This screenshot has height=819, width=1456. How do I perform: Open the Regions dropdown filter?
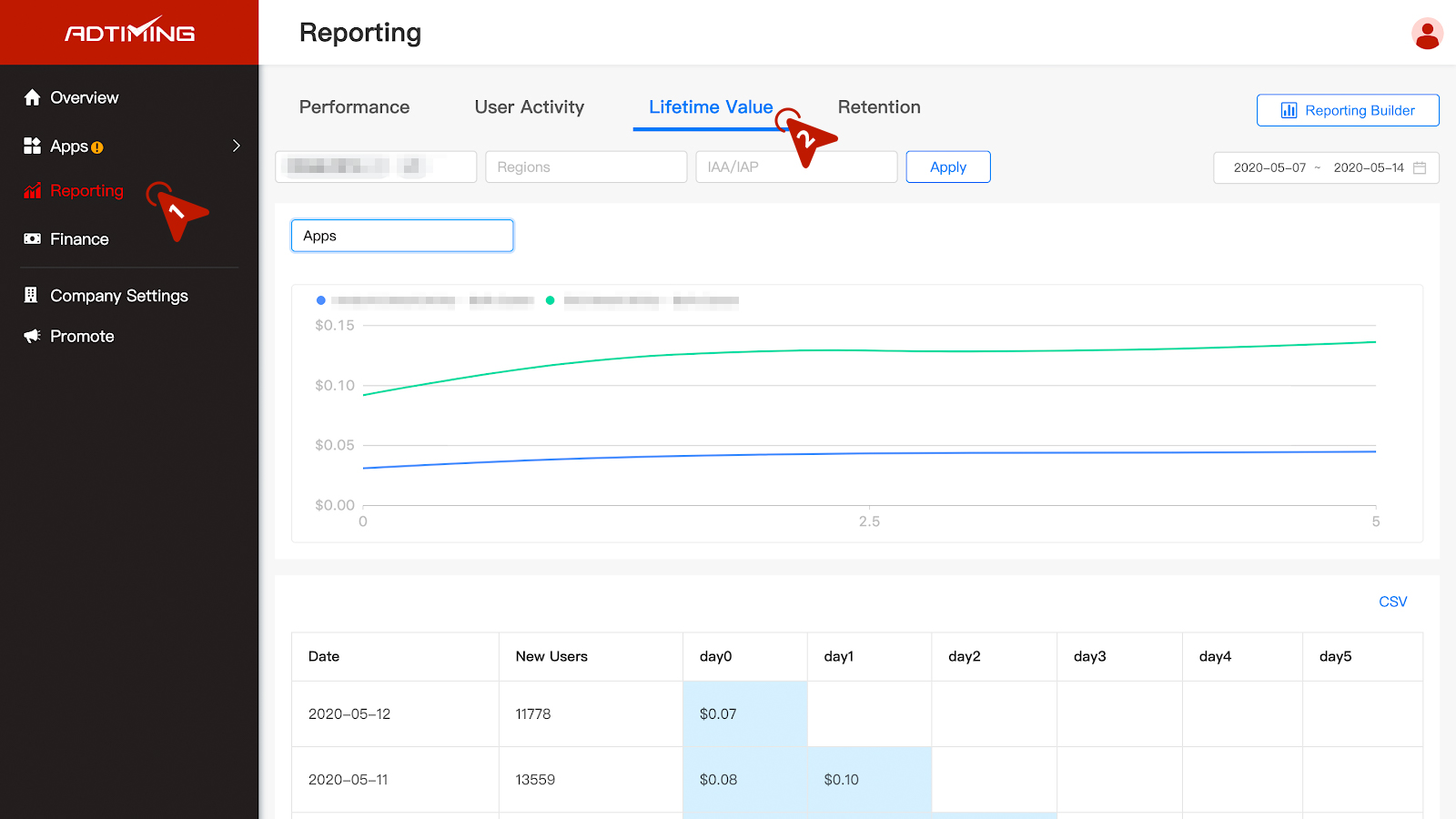(586, 167)
